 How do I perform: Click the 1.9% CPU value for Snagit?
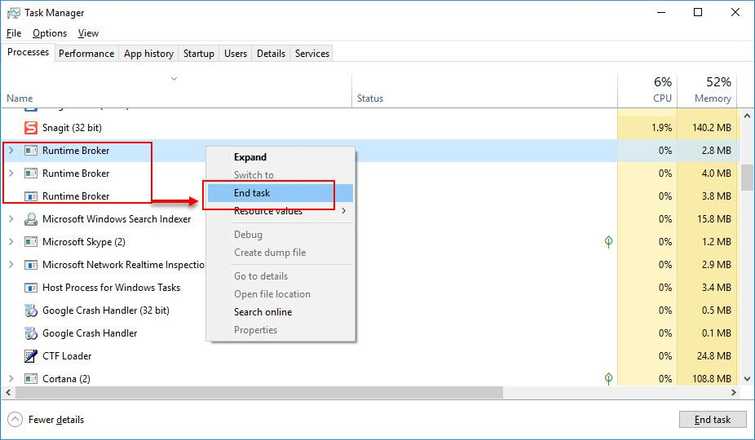pyautogui.click(x=662, y=128)
